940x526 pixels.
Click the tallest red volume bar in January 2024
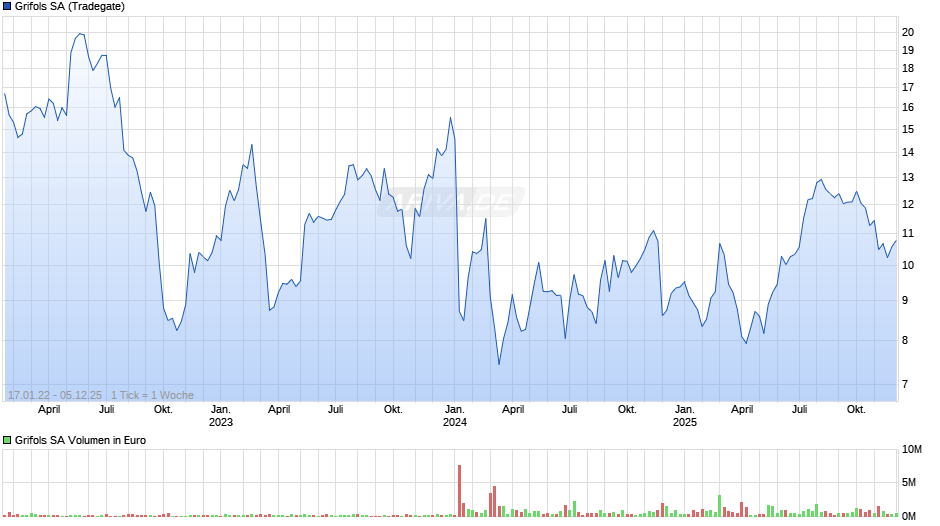459,491
